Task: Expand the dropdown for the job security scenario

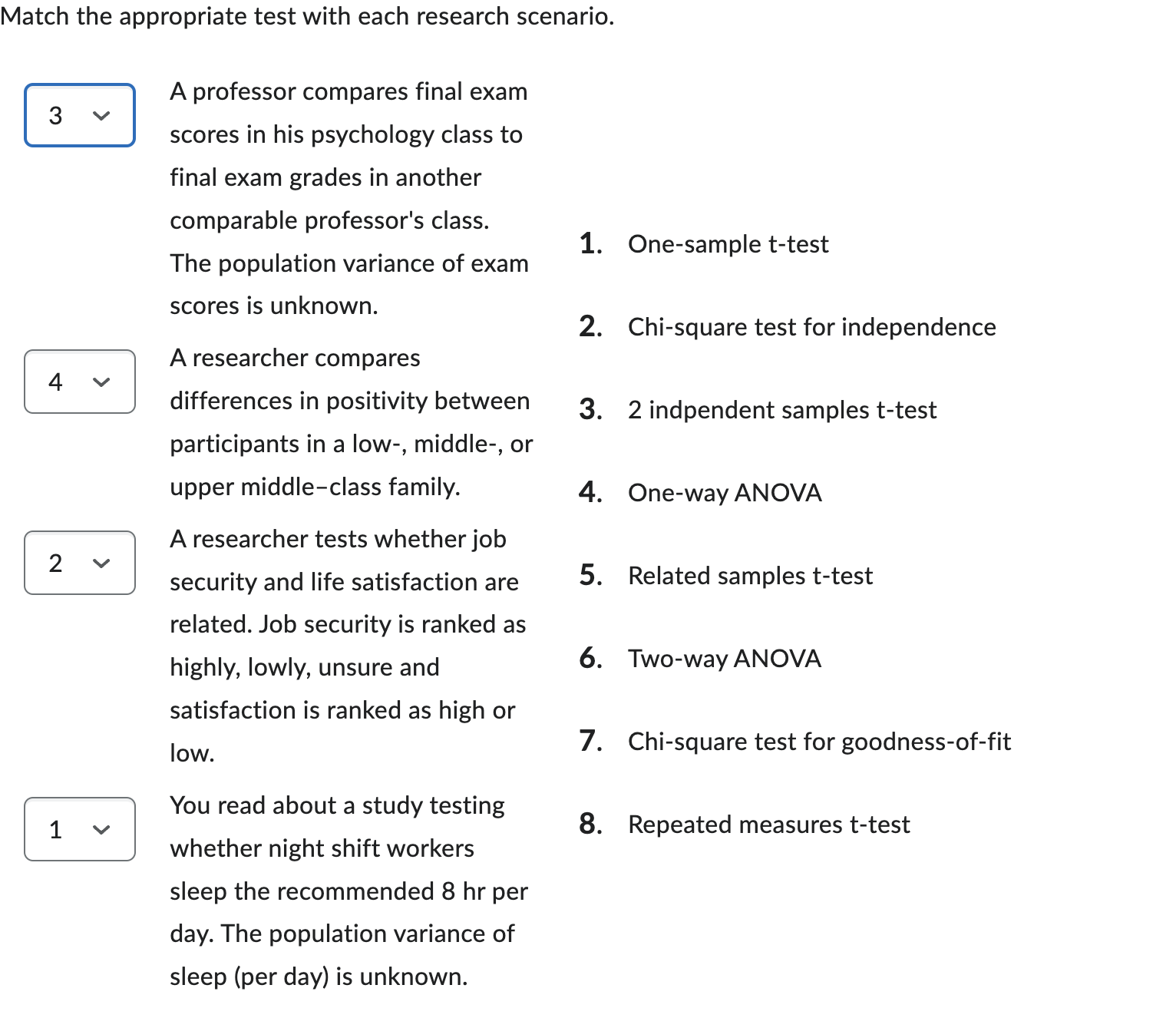Action: [x=101, y=563]
